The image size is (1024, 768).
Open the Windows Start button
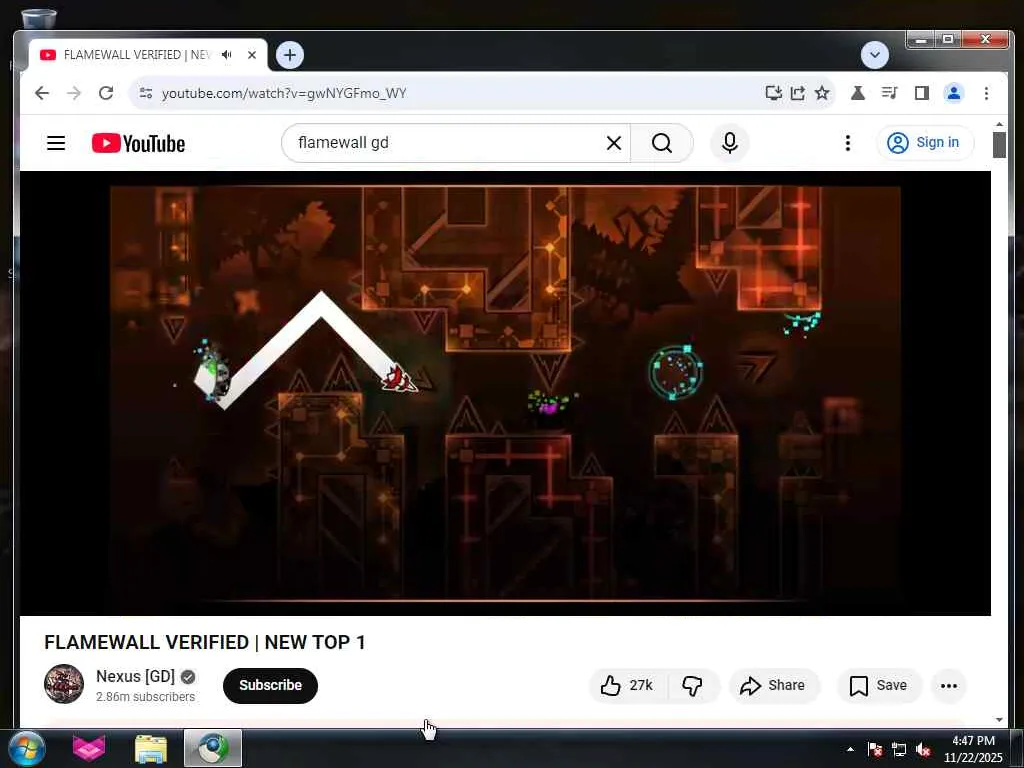27,748
